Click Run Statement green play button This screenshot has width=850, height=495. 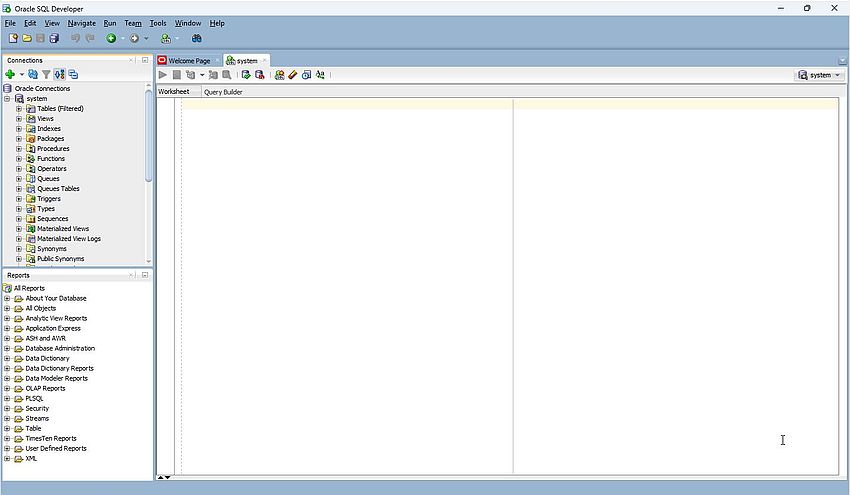(x=163, y=75)
